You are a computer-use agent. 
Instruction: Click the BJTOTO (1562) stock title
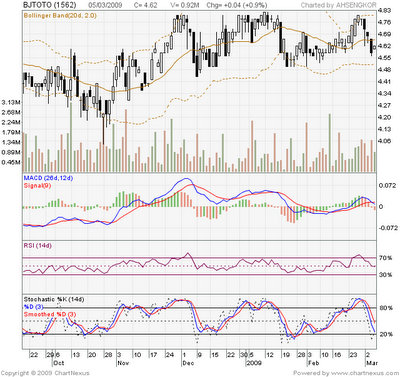coord(49,5)
